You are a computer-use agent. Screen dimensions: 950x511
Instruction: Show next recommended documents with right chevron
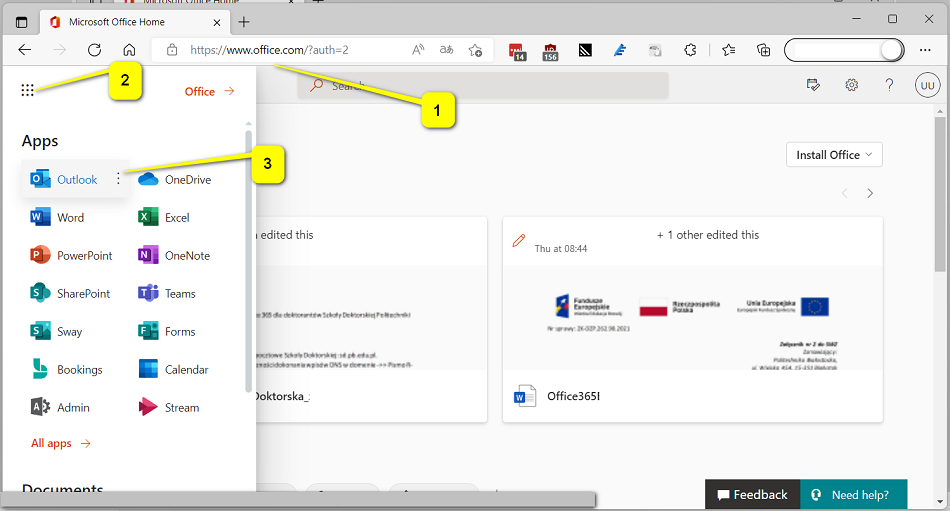pos(870,193)
